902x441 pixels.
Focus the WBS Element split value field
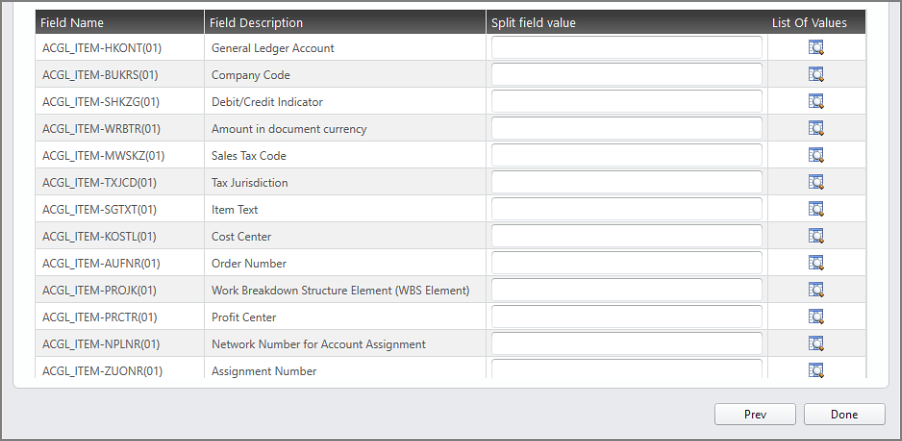click(x=626, y=290)
